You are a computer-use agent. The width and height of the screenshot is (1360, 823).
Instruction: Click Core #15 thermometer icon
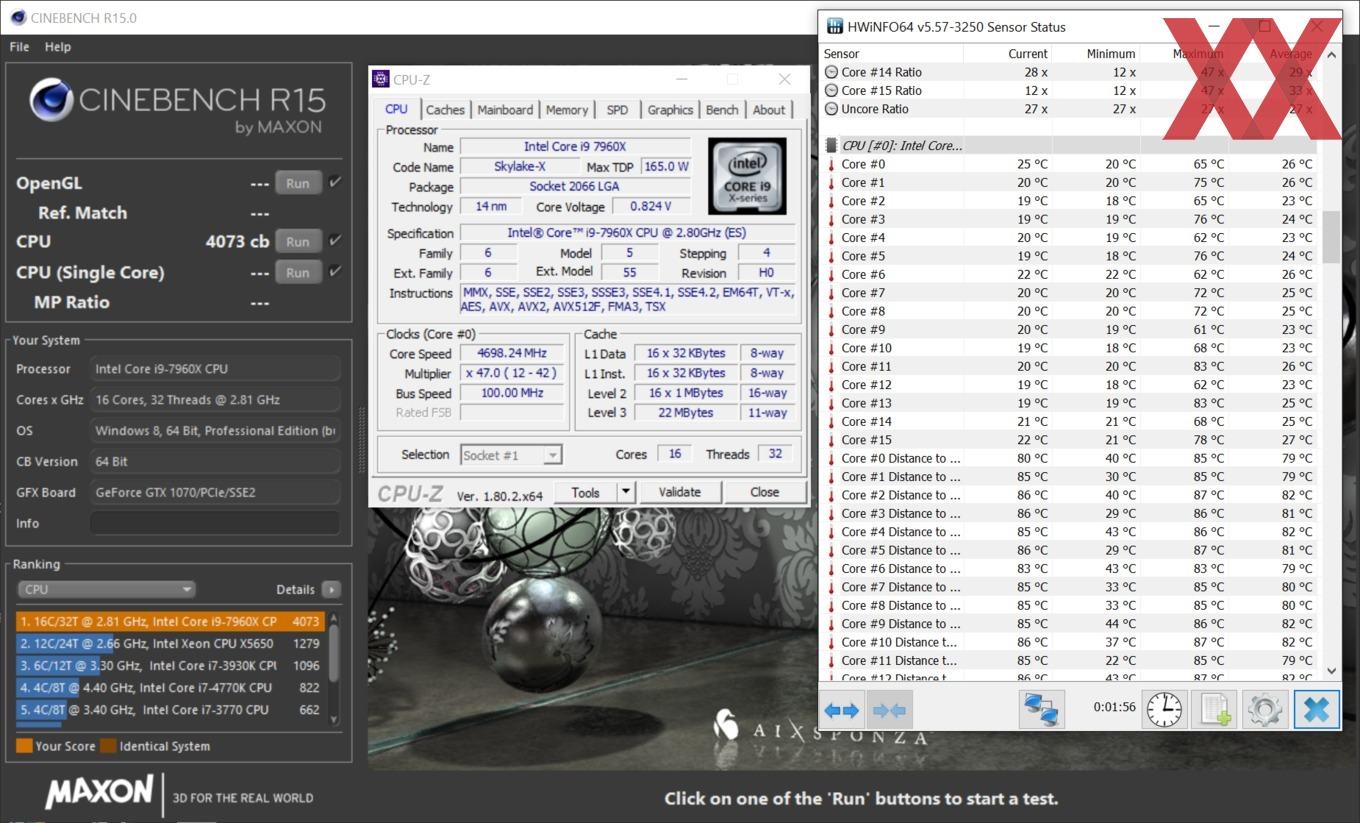click(x=830, y=440)
